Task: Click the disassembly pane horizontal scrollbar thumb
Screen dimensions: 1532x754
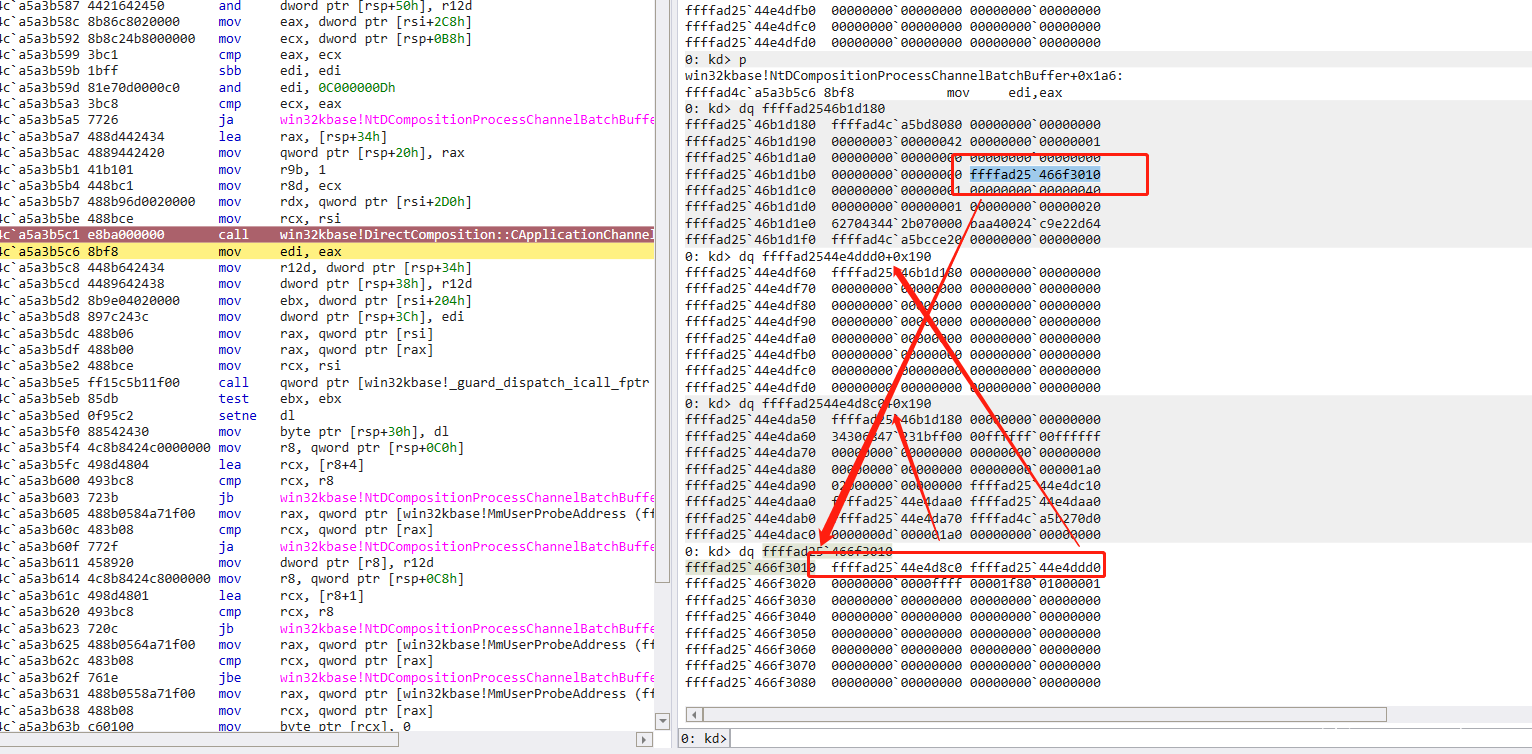Action: 200,739
